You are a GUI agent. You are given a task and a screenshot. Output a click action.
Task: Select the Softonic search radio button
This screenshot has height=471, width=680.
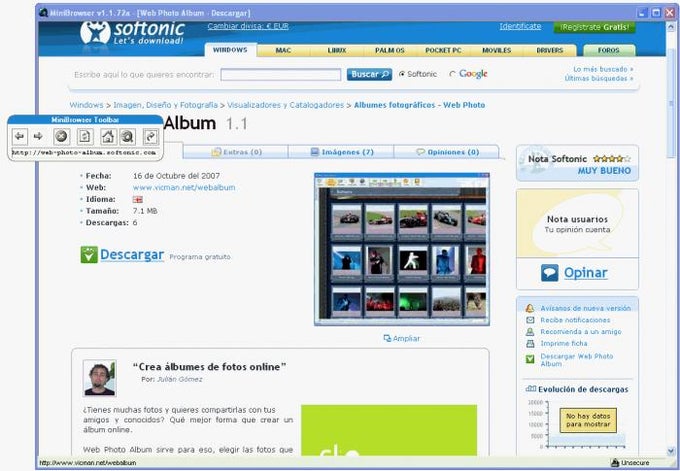(402, 74)
